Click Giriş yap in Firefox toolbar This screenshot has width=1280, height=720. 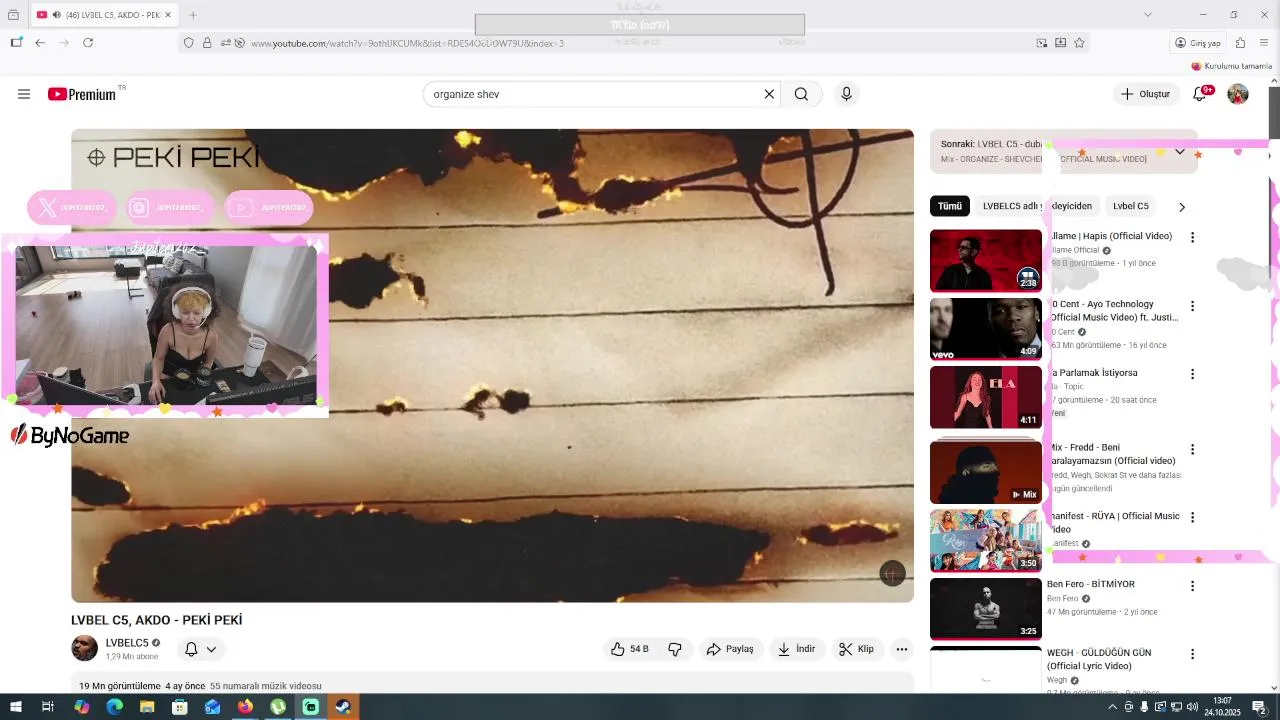pyautogui.click(x=1197, y=43)
